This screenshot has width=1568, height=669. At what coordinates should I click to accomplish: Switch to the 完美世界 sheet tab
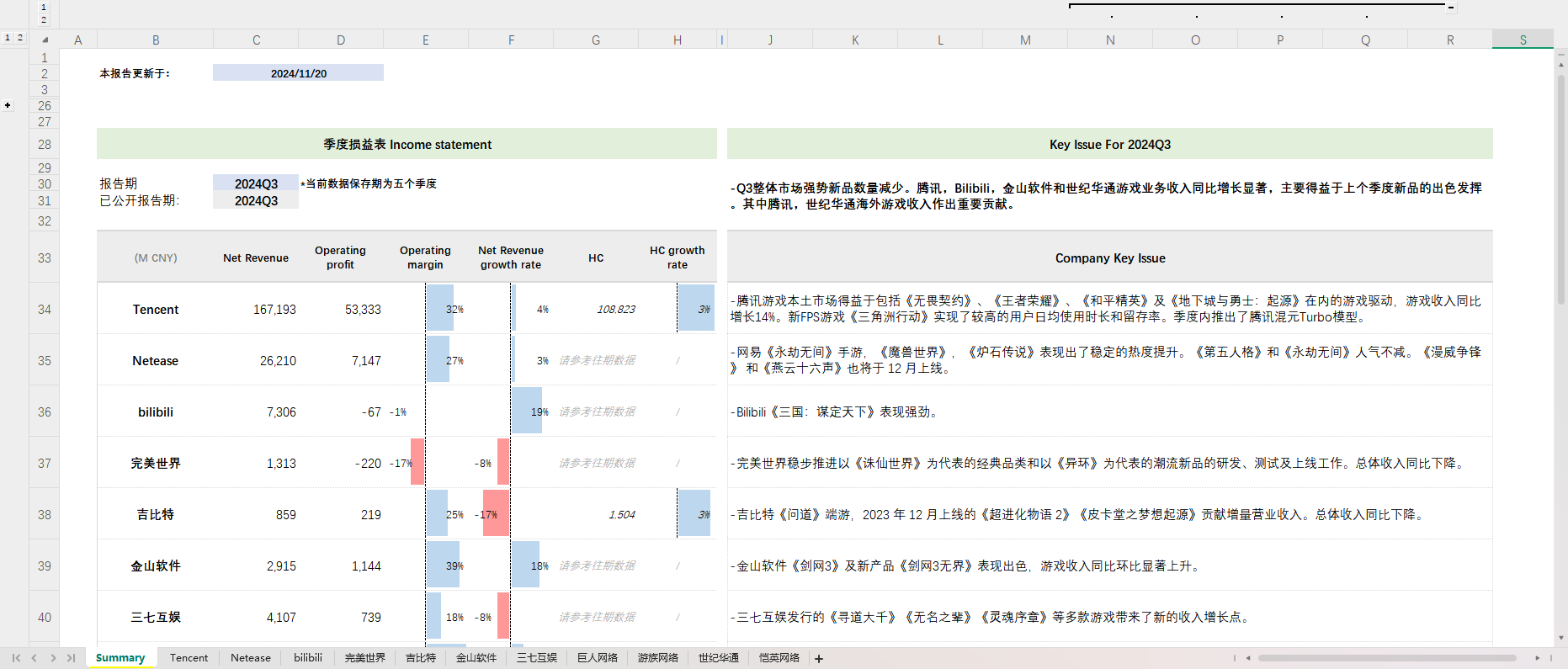(x=365, y=658)
